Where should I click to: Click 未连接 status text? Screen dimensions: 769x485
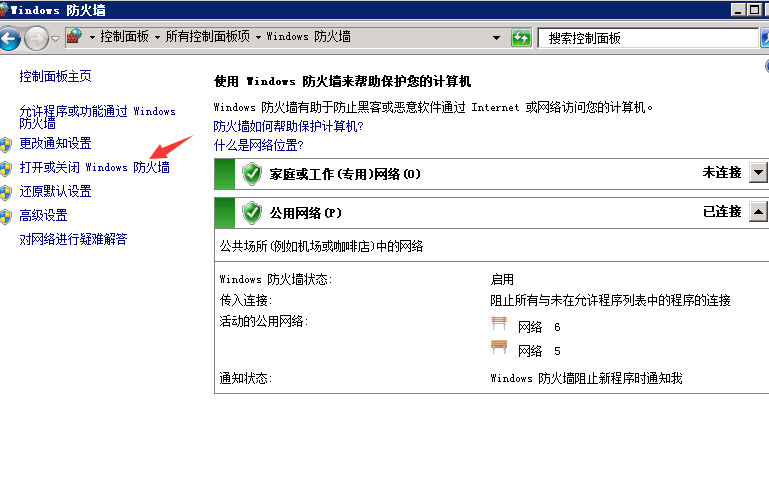pyautogui.click(x=721, y=173)
